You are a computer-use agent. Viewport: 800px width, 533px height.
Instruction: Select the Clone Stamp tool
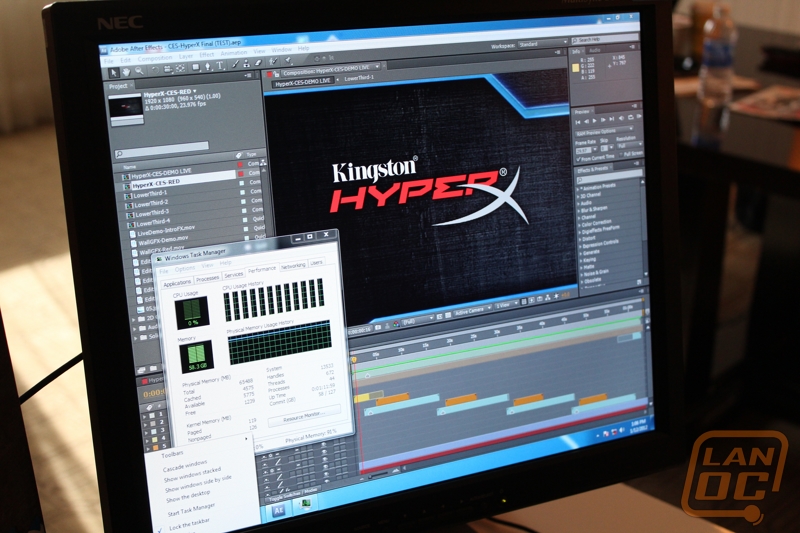click(x=246, y=63)
